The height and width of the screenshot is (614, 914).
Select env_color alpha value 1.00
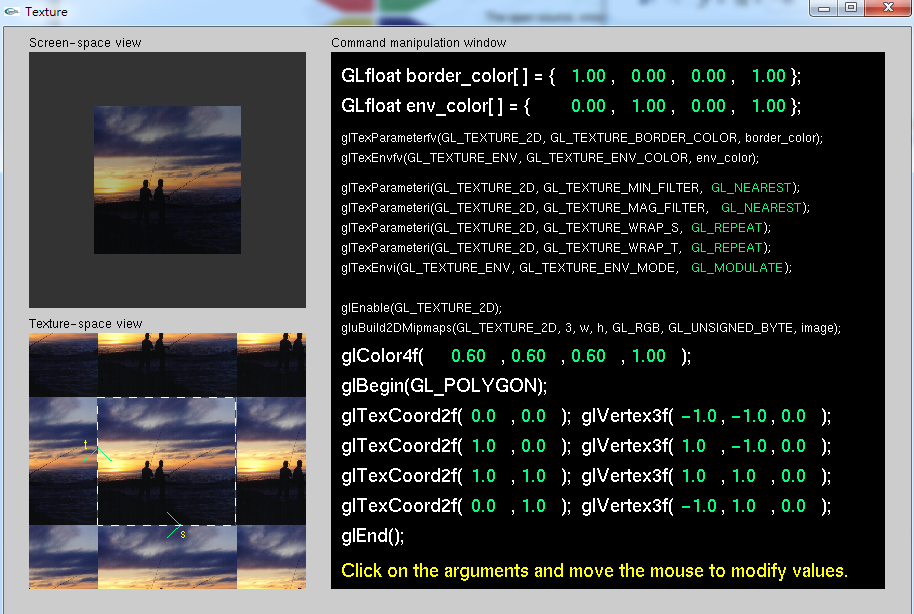(768, 106)
